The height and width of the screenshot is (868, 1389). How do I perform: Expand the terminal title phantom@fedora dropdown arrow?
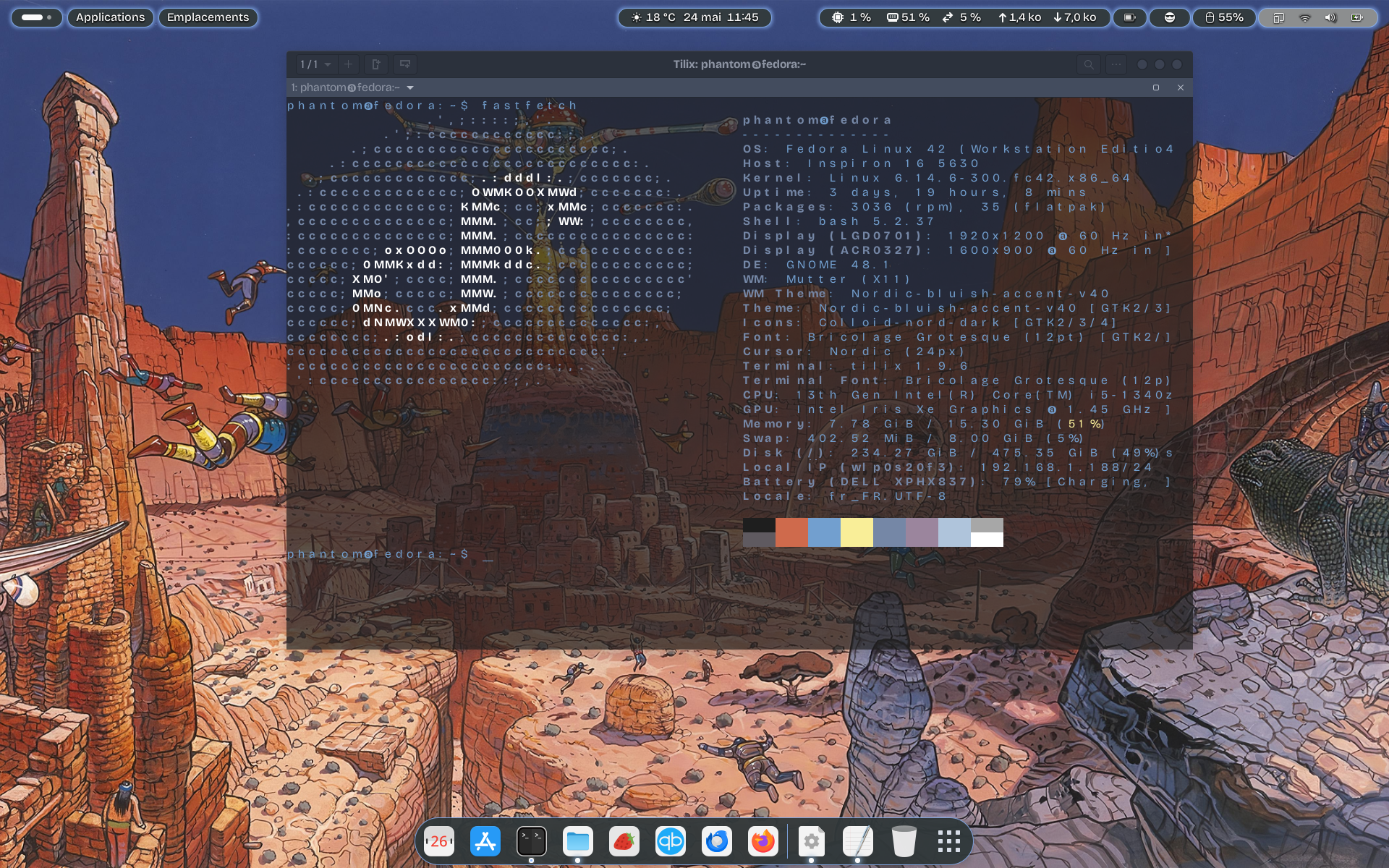click(x=410, y=88)
